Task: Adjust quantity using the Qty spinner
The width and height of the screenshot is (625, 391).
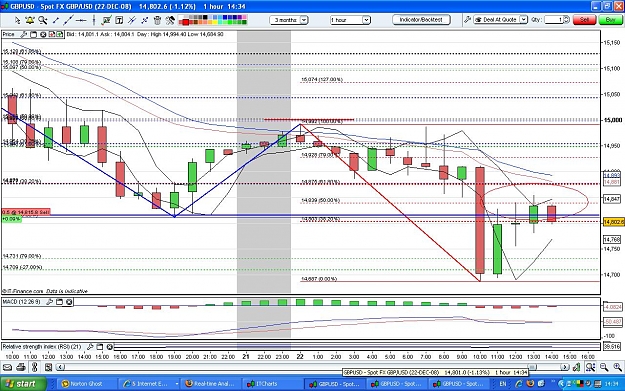Action: (x=566, y=20)
